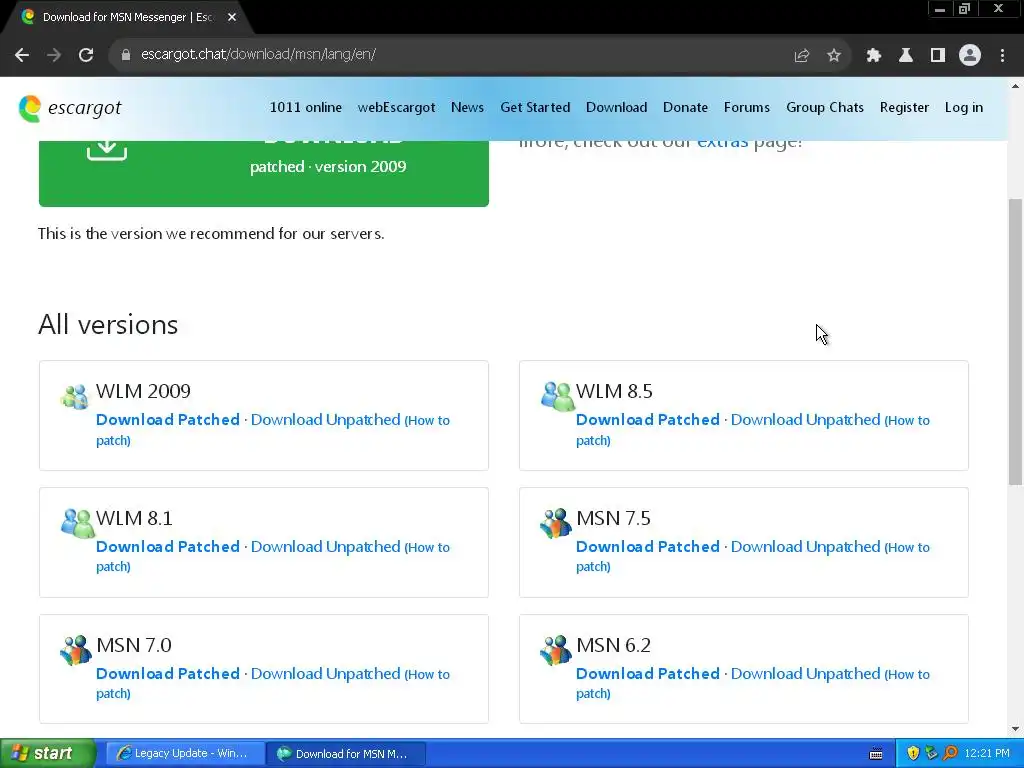Click Download for MSN taskbar button
Screen dimensions: 1024x768
346,754
